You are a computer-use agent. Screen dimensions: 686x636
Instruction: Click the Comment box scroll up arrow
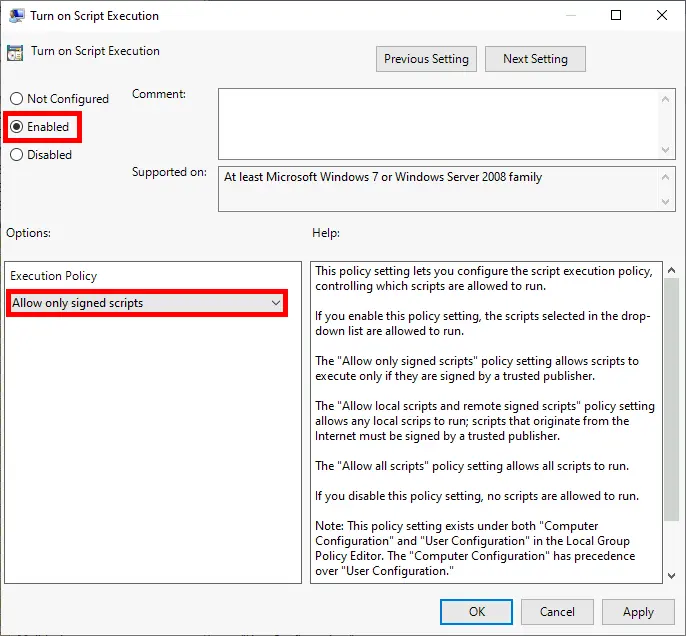[x=665, y=99]
